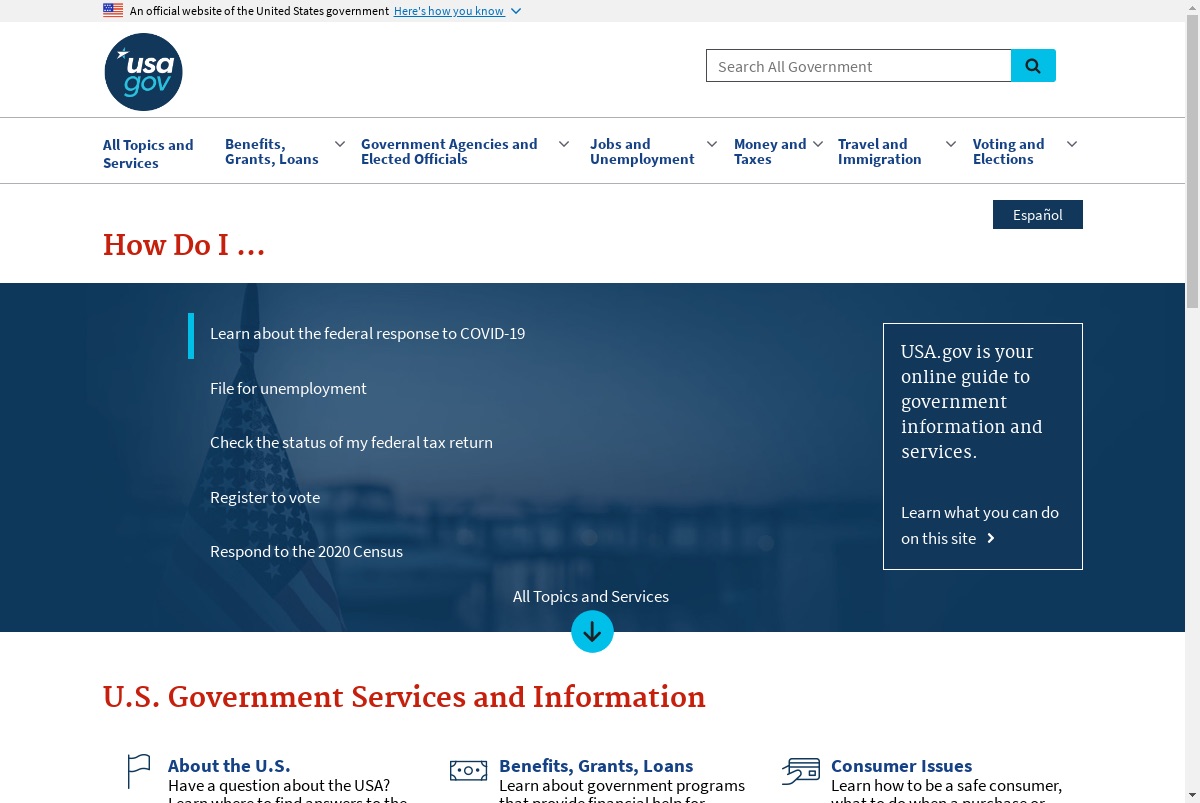Click 'How Do I ...' heading text
Screen dimensions: 1200x803
click(184, 245)
